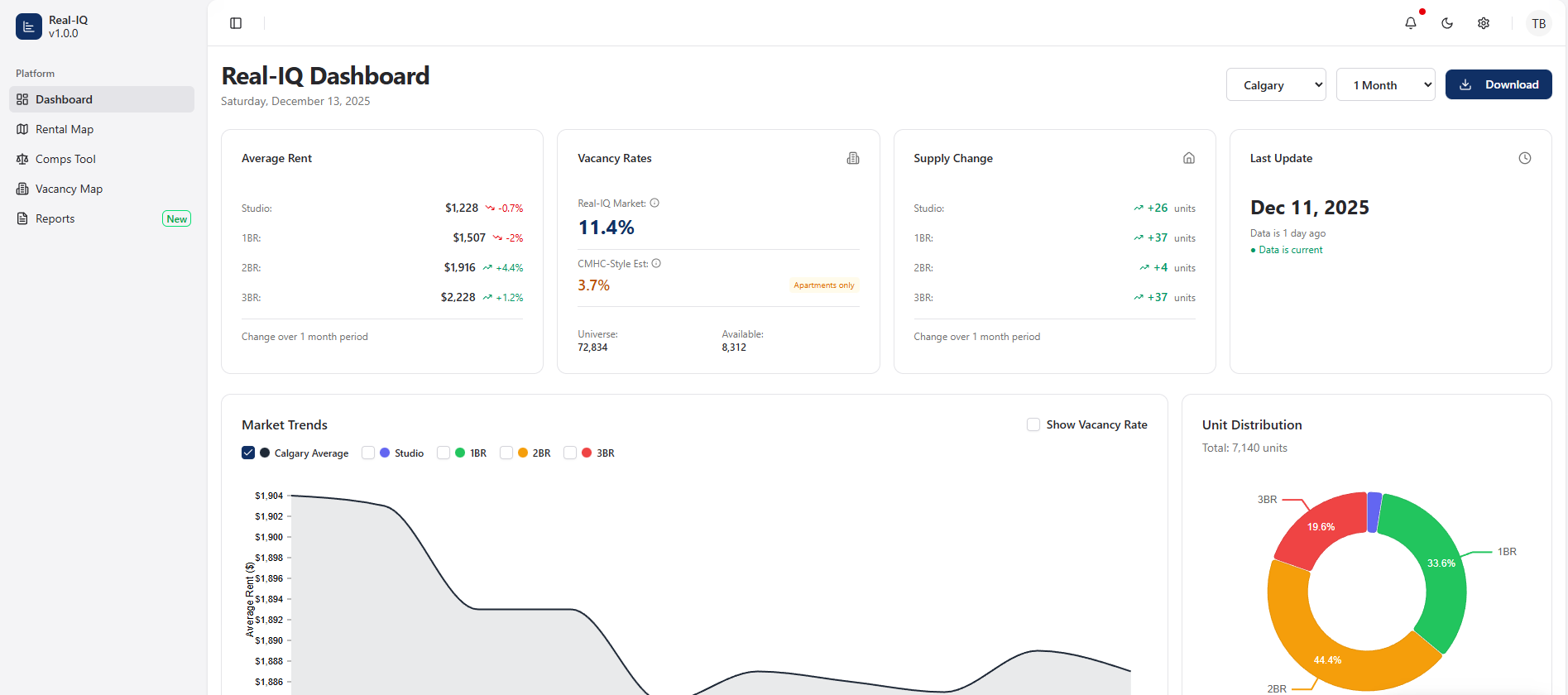This screenshot has height=695, width=1568.
Task: Switch to dark mode moon icon
Action: 1447,23
